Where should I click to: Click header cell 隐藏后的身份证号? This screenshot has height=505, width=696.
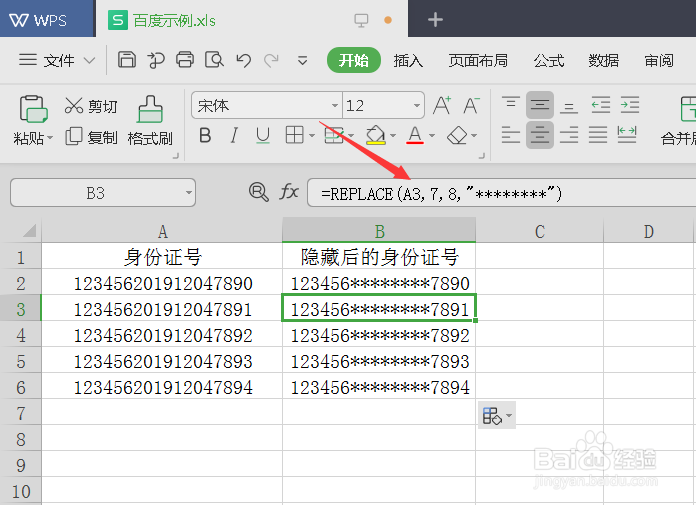pos(379,257)
